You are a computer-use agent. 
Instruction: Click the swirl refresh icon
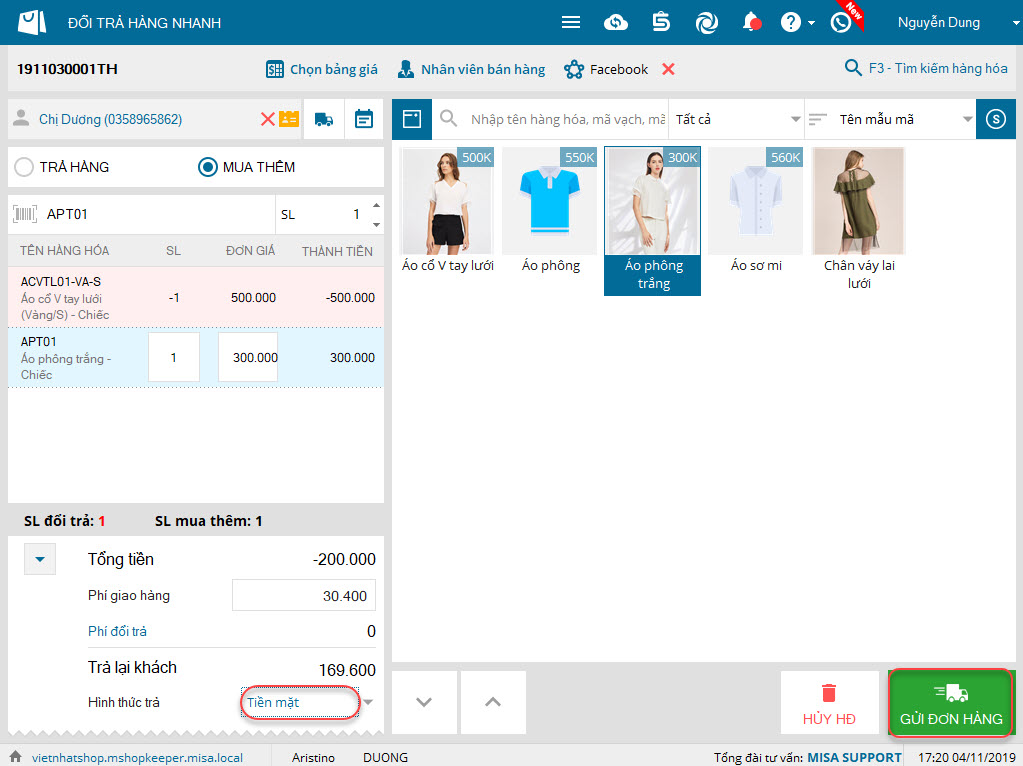coord(707,23)
